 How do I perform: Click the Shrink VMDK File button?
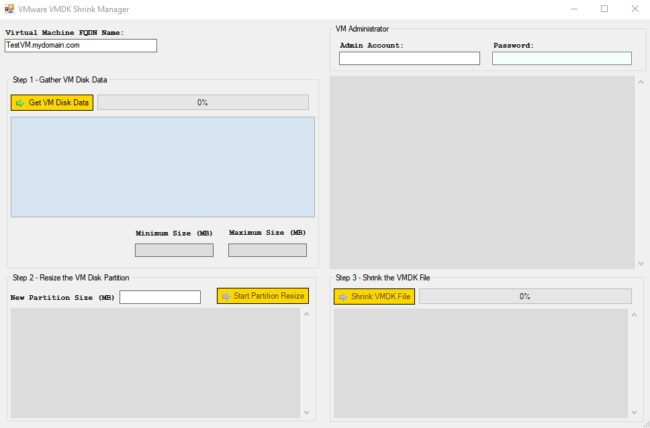[x=374, y=297]
